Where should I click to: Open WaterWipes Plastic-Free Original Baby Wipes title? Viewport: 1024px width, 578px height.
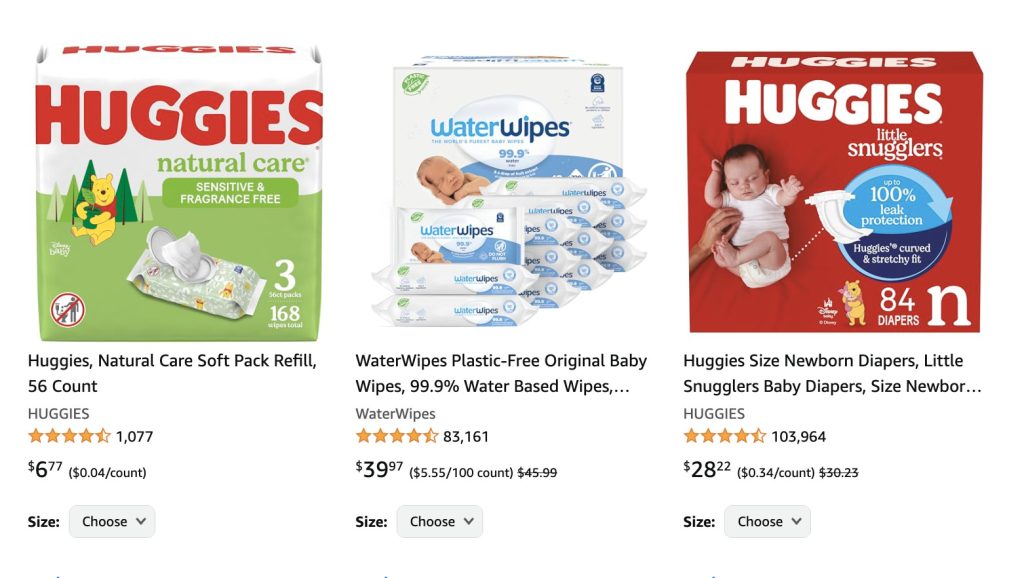coord(502,373)
